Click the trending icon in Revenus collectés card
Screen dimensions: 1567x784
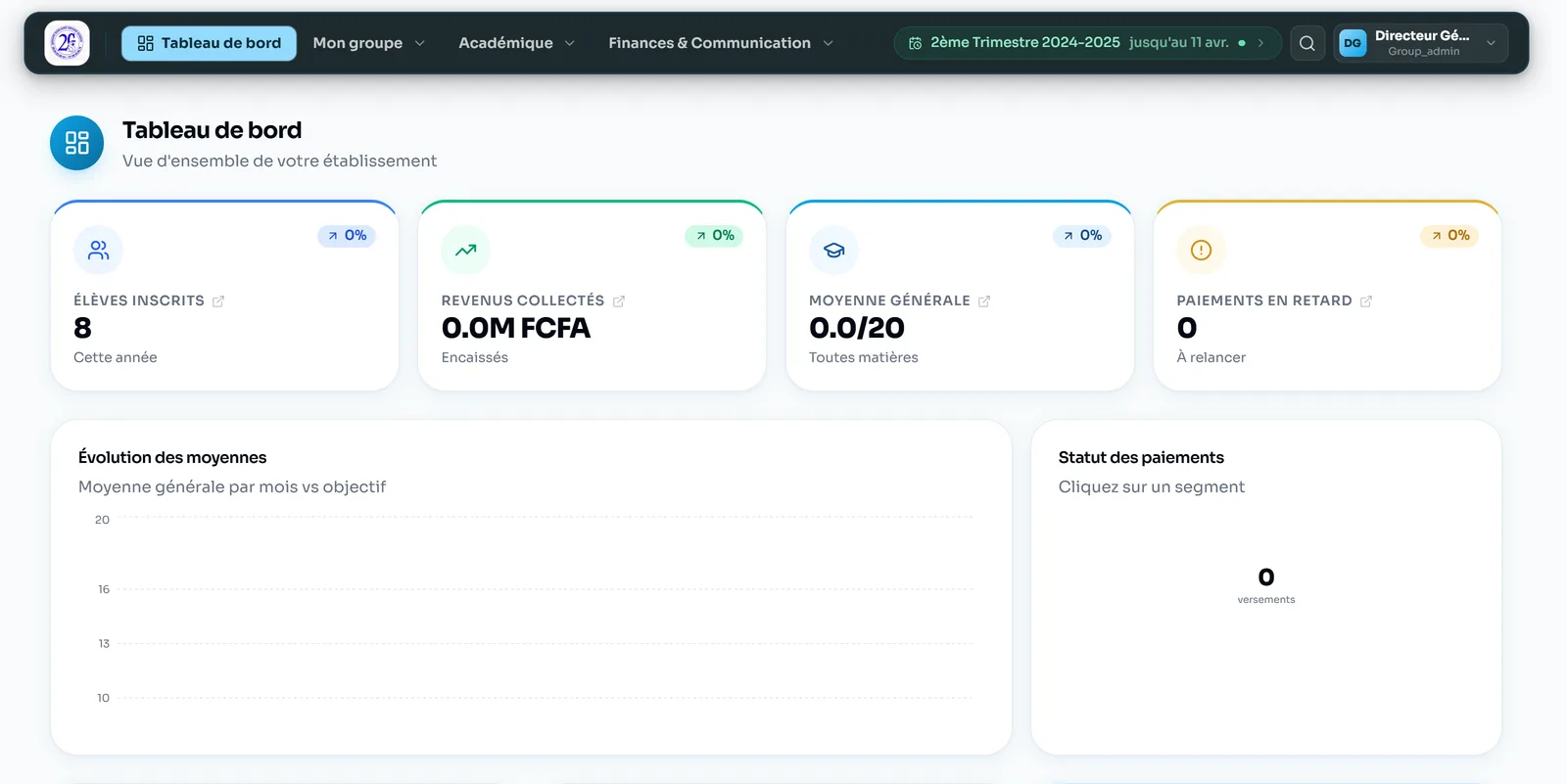(465, 251)
